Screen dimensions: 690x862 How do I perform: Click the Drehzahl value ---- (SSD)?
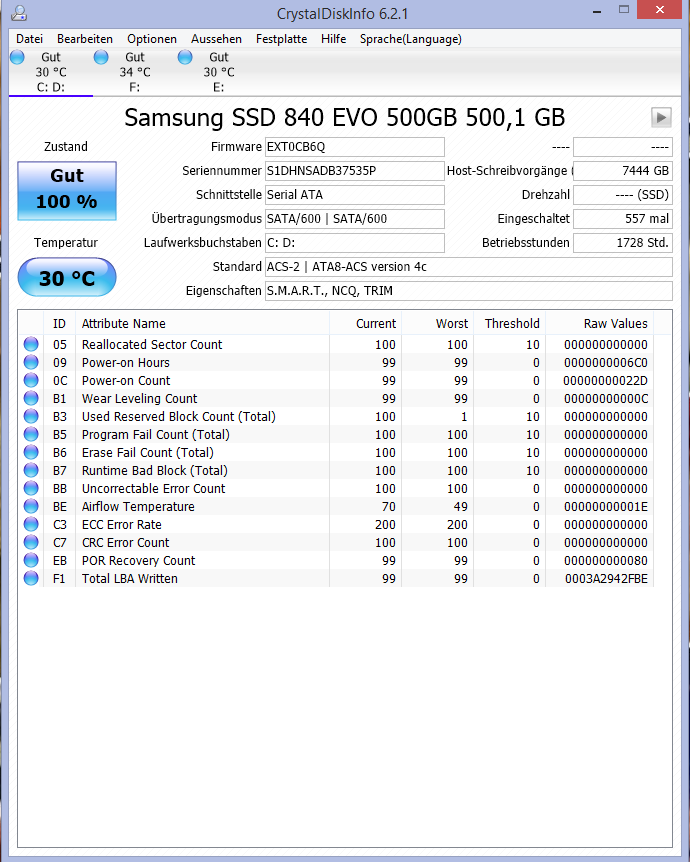pos(622,195)
